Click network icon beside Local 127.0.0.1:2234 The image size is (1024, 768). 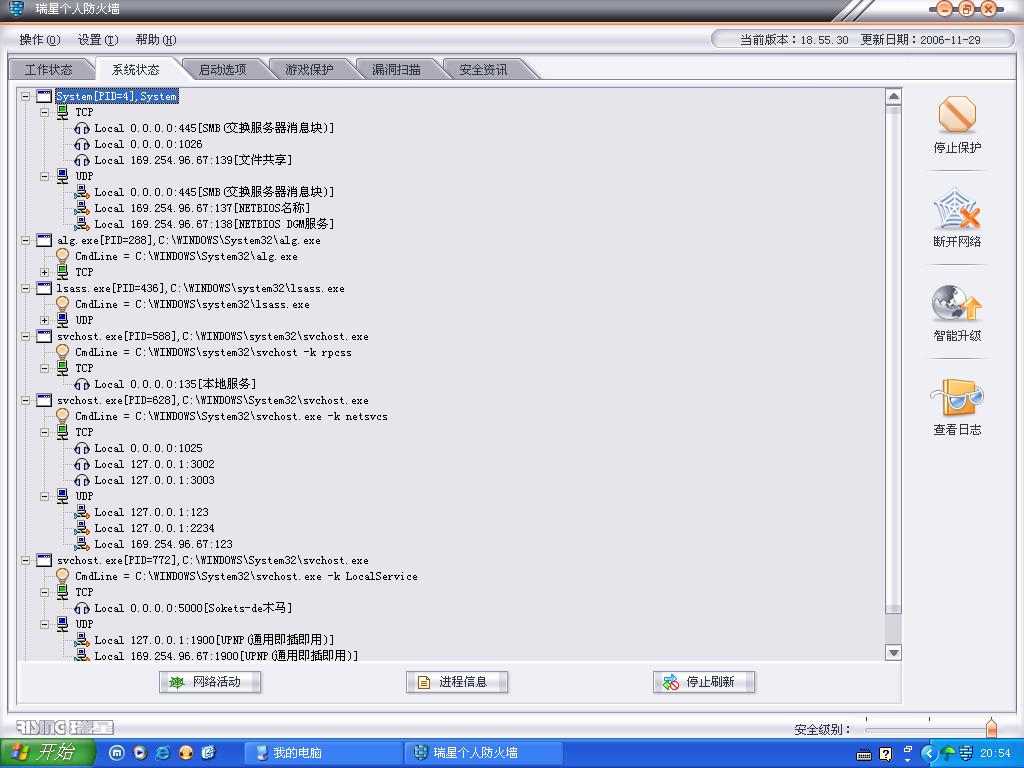click(x=82, y=528)
